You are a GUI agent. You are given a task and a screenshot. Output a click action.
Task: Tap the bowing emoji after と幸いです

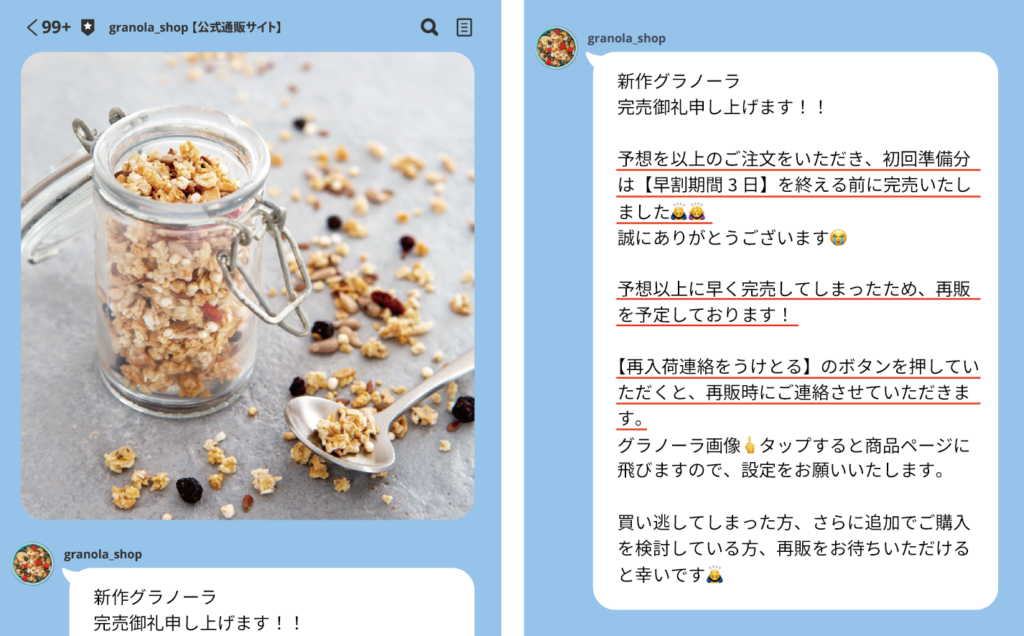[714, 575]
